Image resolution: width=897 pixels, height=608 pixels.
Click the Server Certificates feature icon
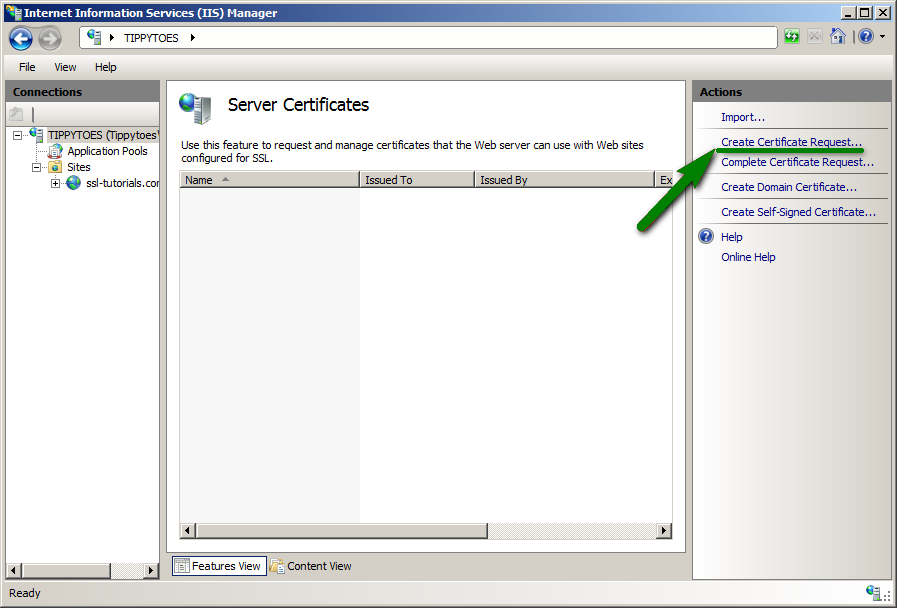click(x=195, y=108)
